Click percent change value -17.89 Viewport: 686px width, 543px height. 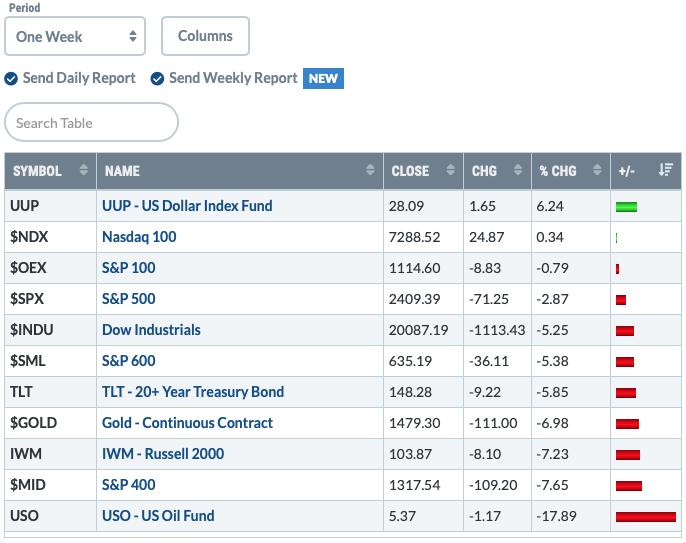pyautogui.click(x=556, y=516)
